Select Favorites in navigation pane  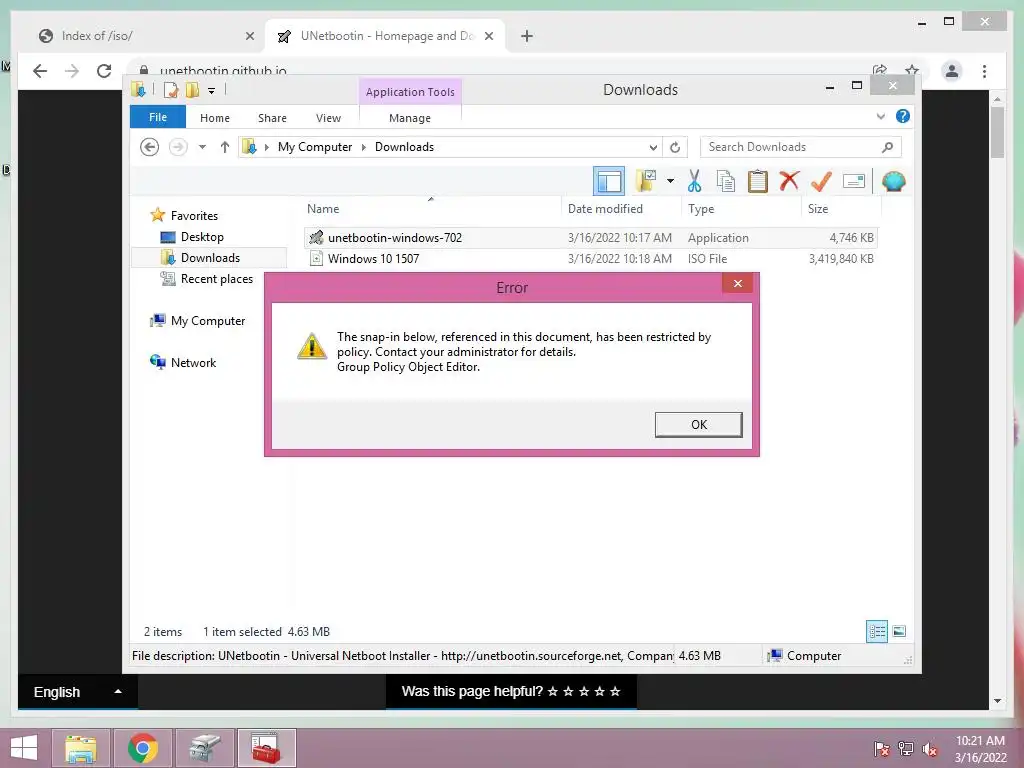[x=194, y=216]
